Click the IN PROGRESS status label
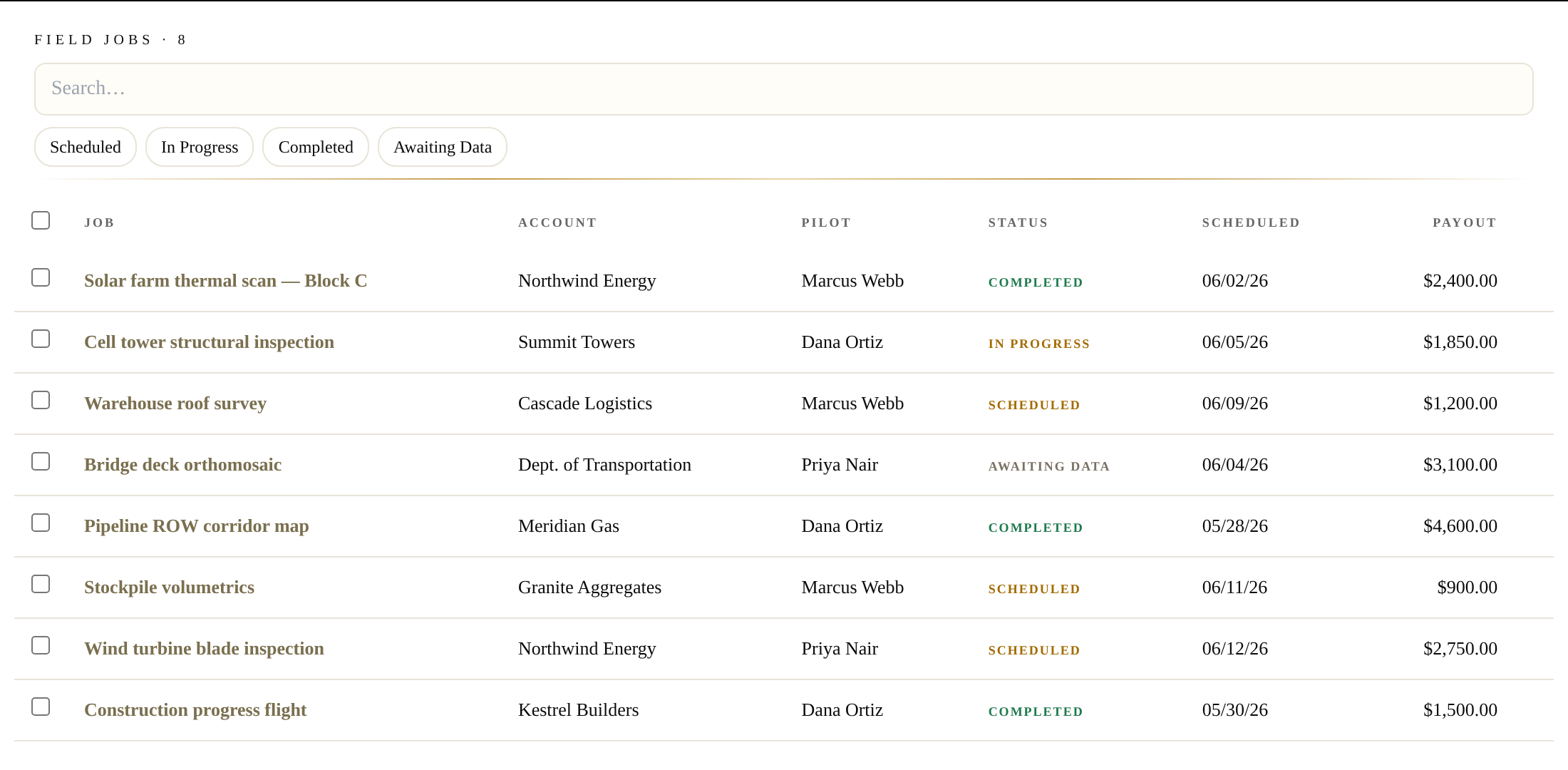 tap(1039, 344)
